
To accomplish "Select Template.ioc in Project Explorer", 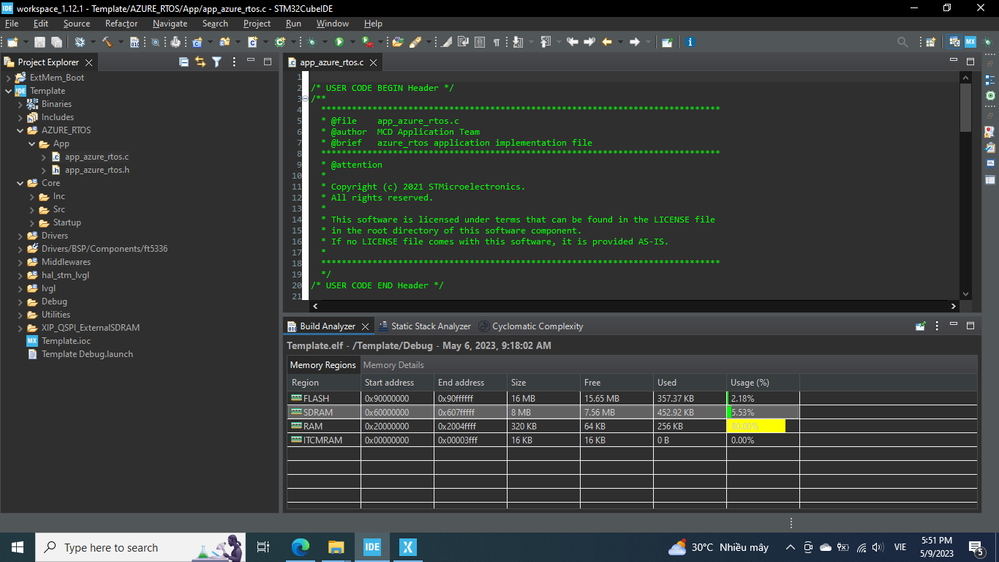I will 66,341.
